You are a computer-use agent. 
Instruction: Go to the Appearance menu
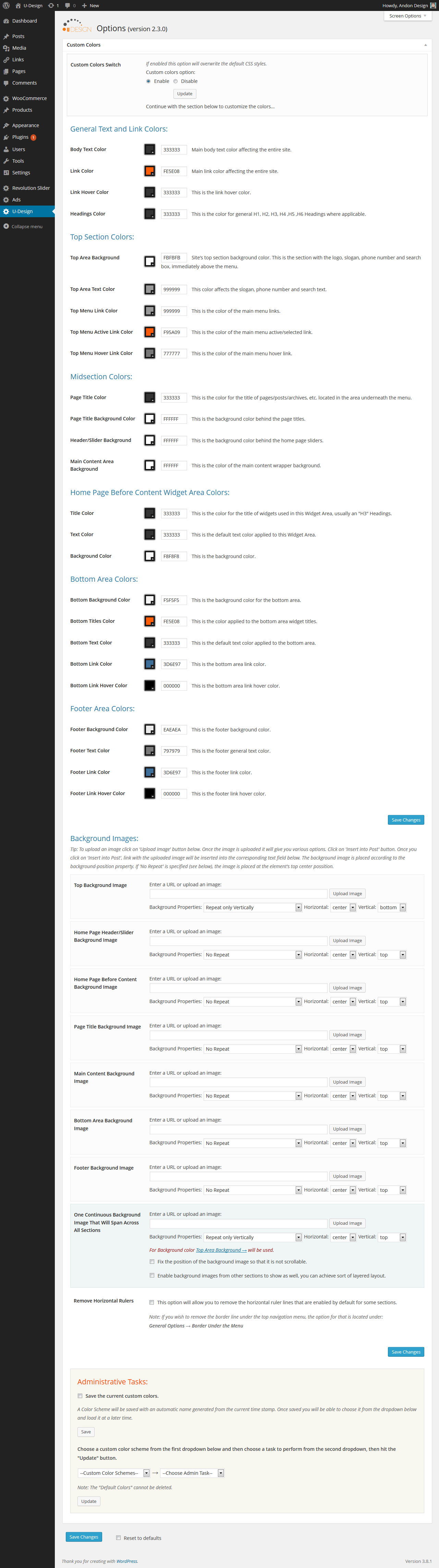(26, 125)
